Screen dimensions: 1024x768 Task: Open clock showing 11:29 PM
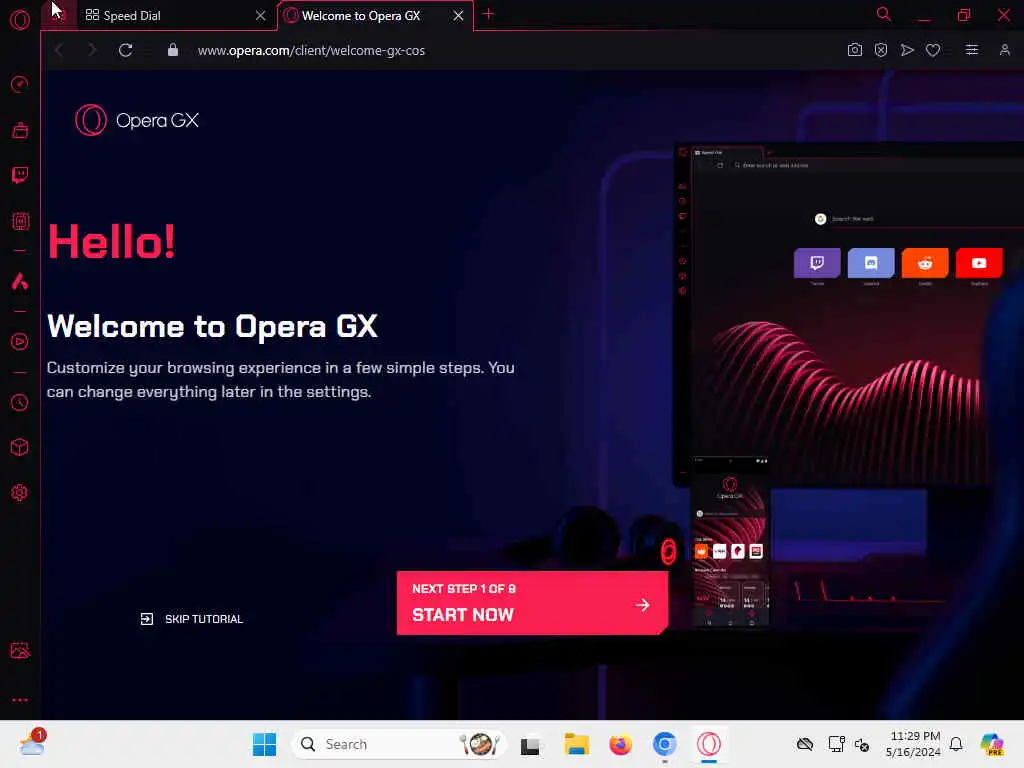(x=913, y=744)
